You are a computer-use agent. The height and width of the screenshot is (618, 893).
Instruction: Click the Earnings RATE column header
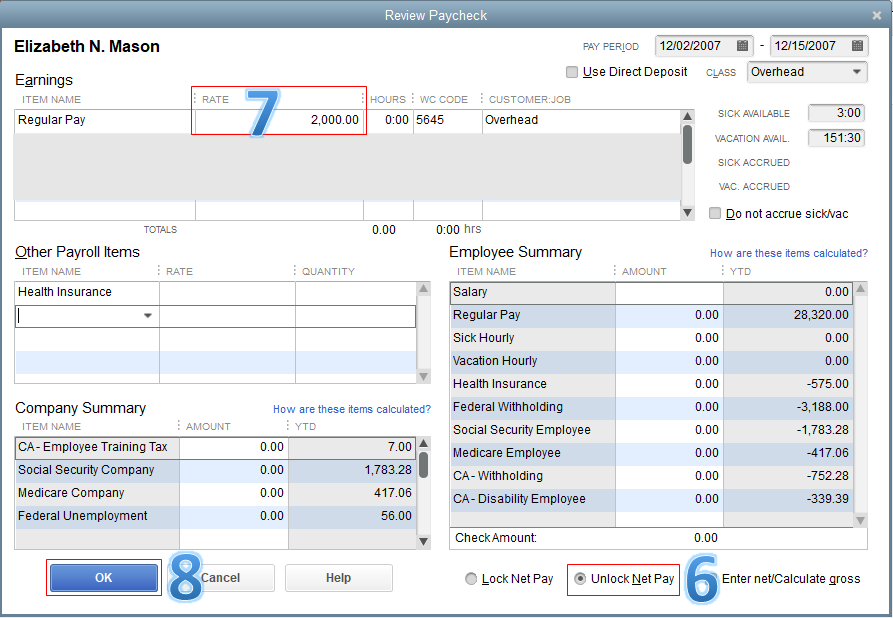[x=215, y=100]
